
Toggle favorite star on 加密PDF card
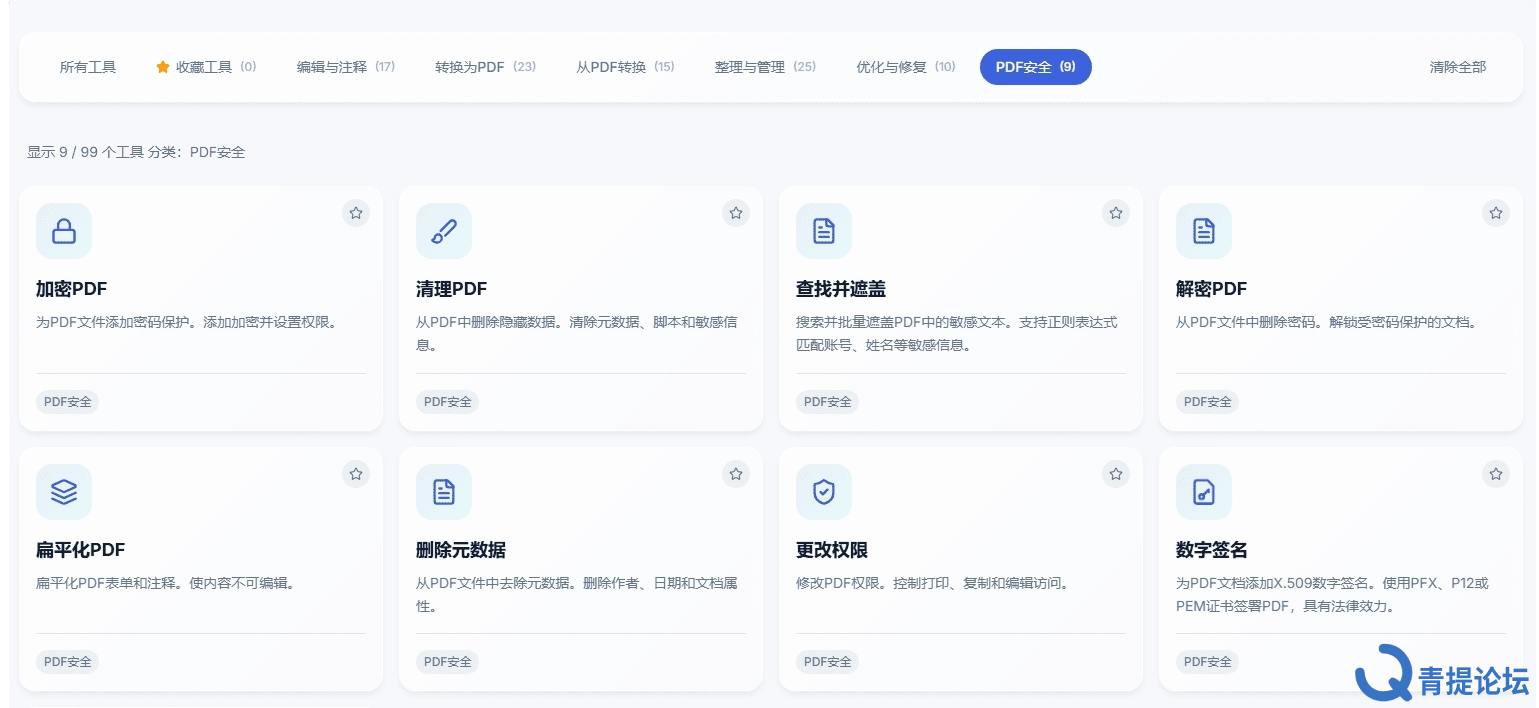click(356, 213)
